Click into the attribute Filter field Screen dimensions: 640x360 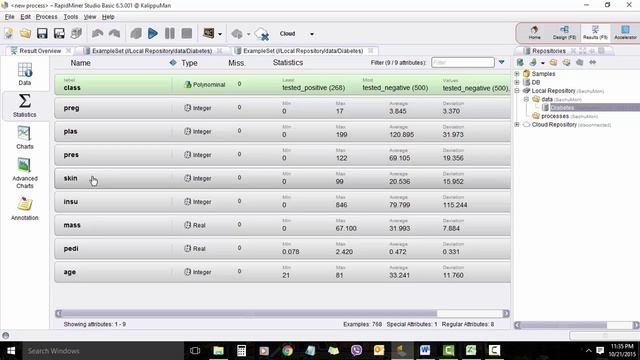462,62
